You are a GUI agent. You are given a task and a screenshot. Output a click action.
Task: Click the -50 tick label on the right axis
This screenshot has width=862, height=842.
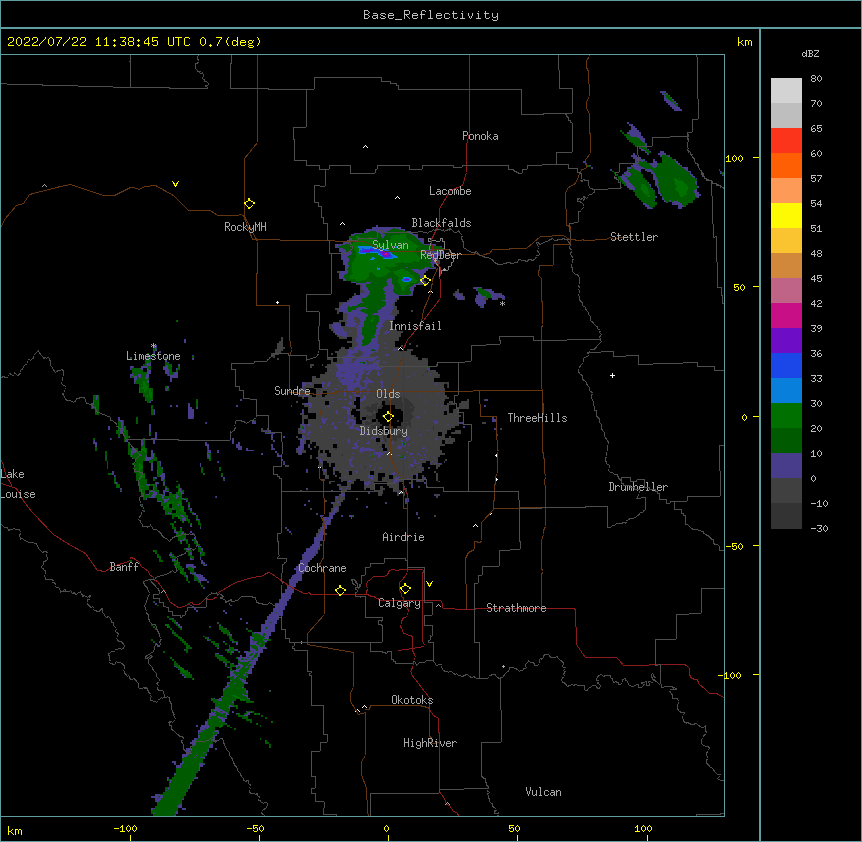(x=734, y=546)
